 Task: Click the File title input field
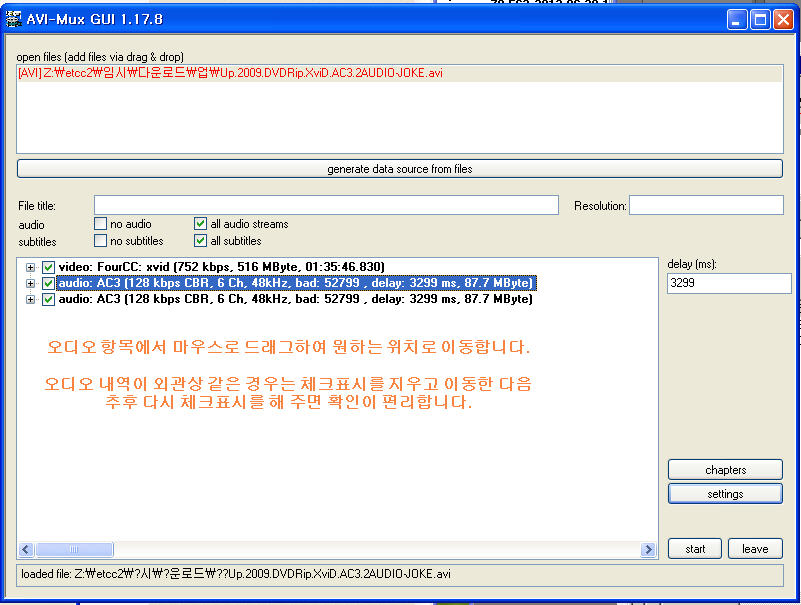coord(326,205)
